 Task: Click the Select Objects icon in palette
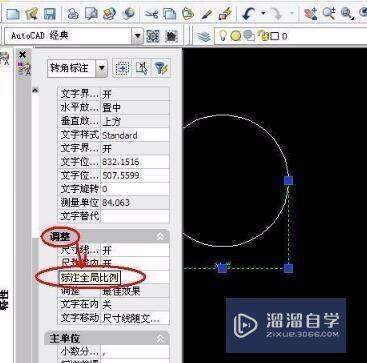coord(141,68)
